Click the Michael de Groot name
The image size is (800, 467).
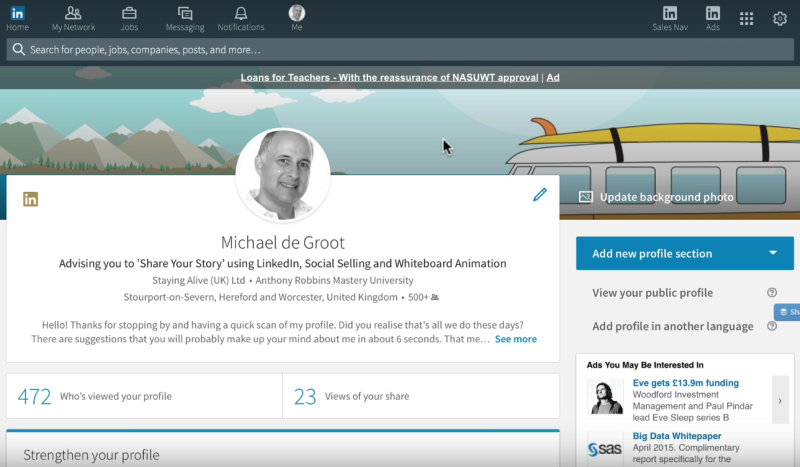283,242
